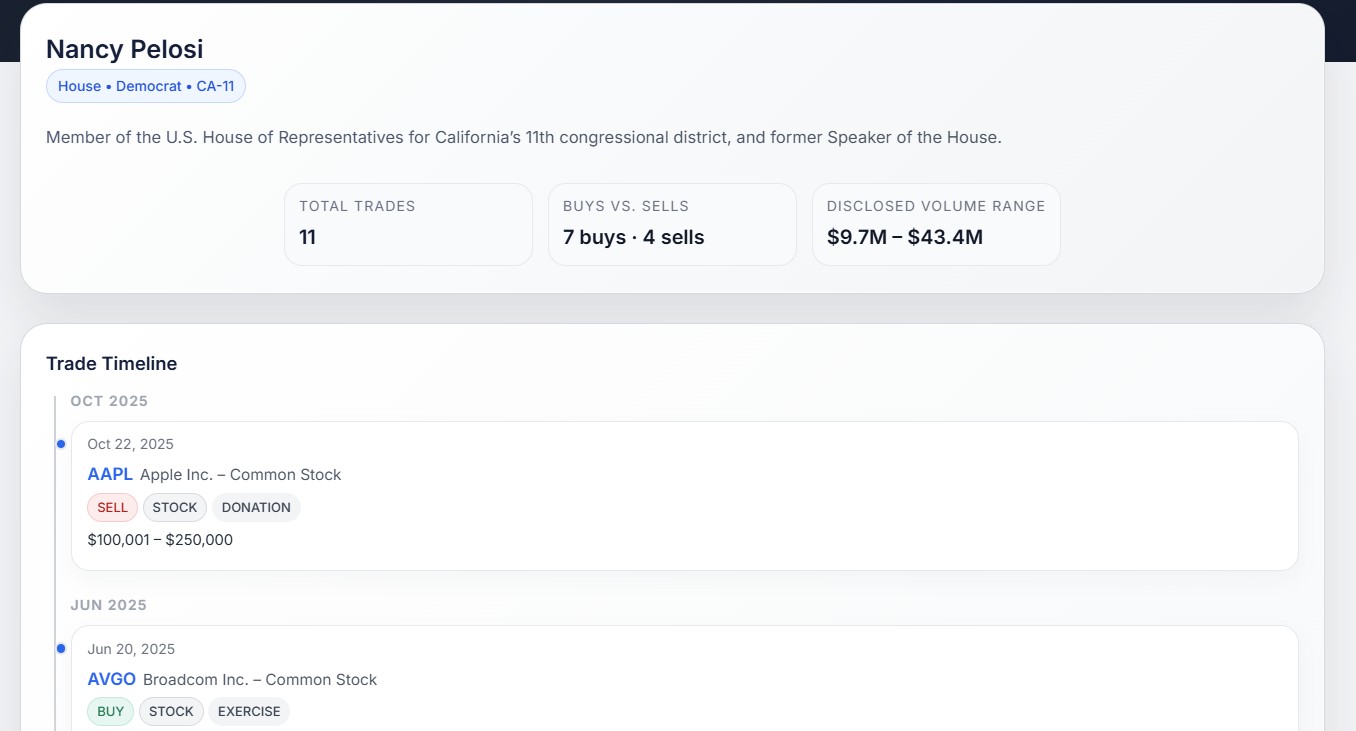Click the BUY badge on the Broadcom trade
This screenshot has width=1356, height=731.
110,711
